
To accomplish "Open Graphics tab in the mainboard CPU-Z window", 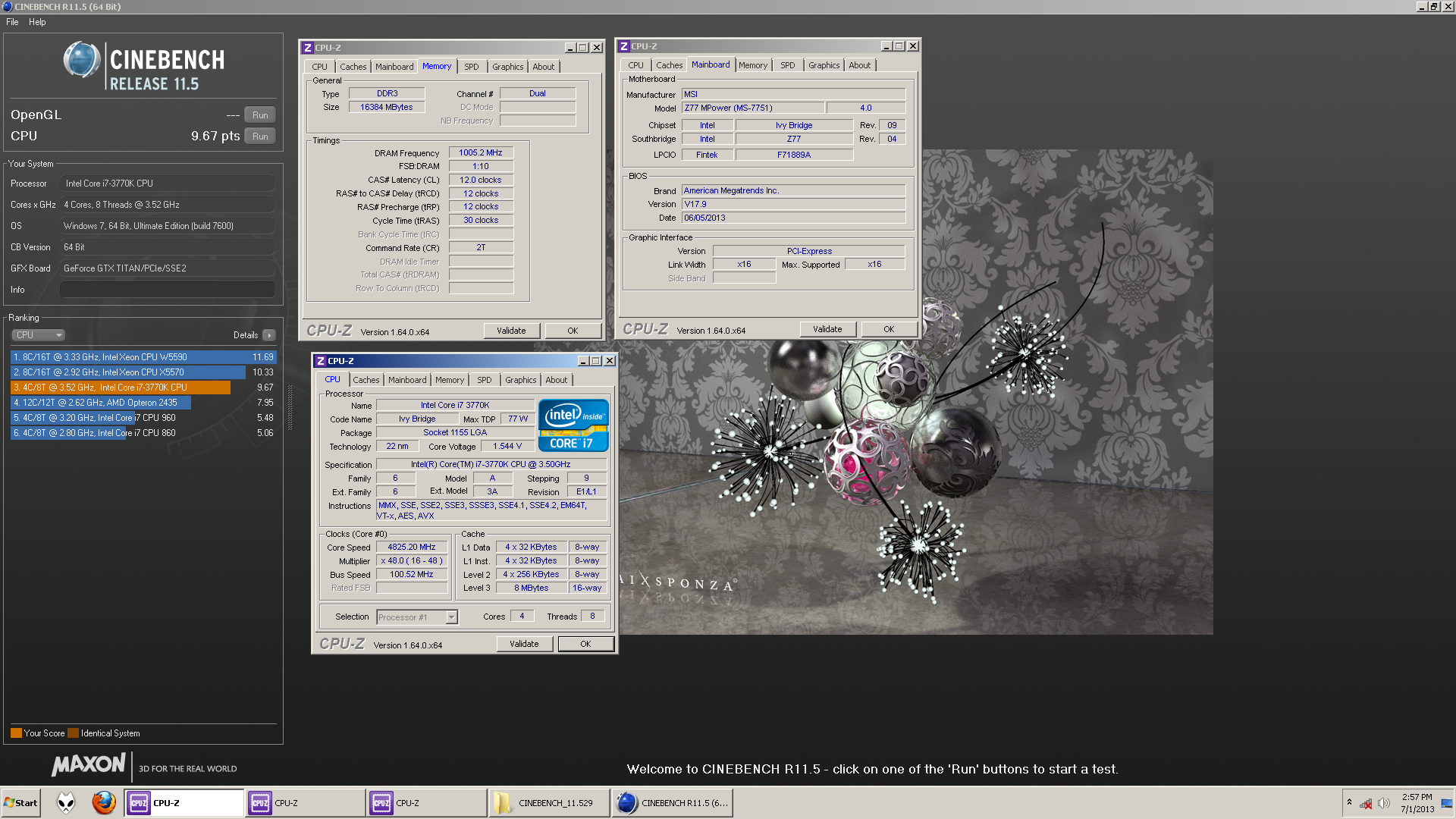I will coord(824,65).
